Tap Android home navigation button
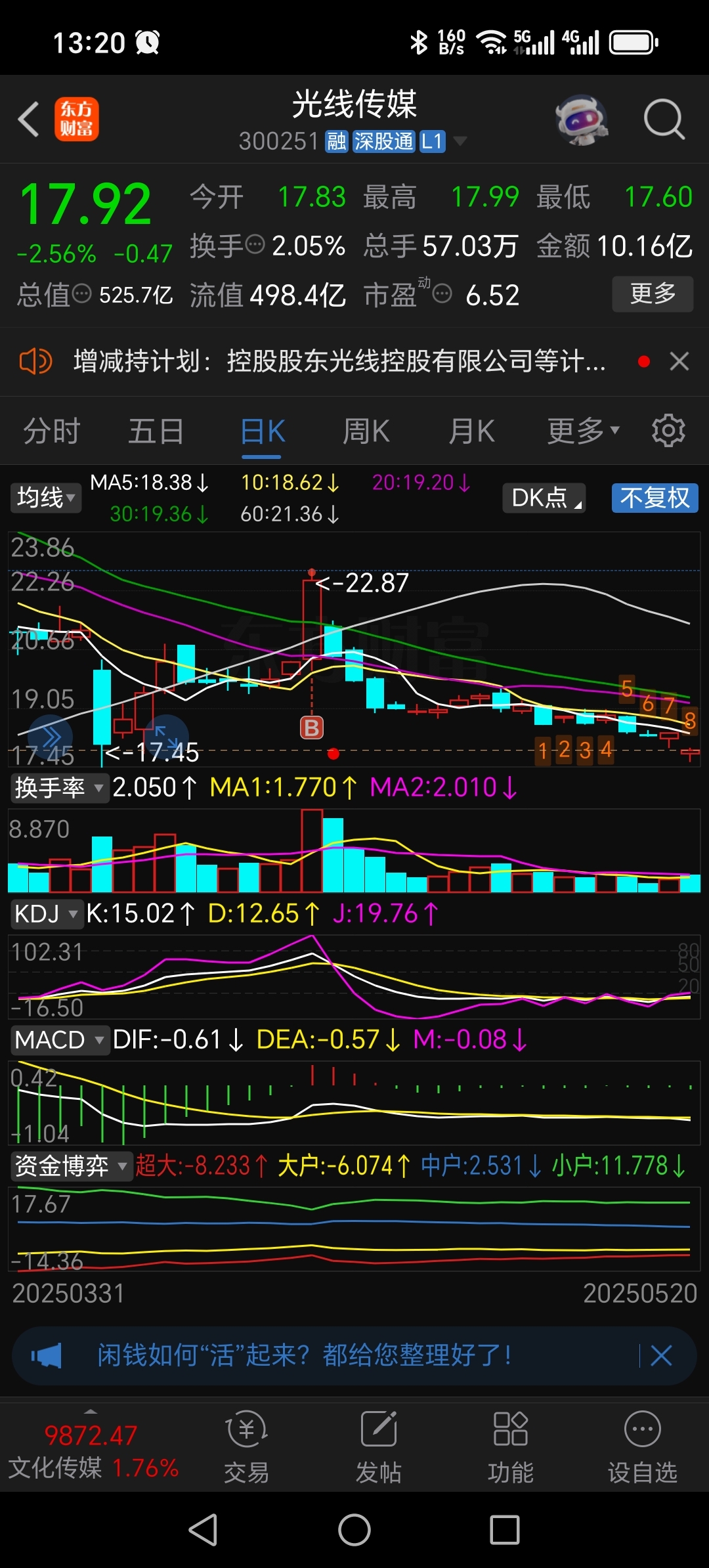Image resolution: width=709 pixels, height=1568 pixels. [x=354, y=1530]
